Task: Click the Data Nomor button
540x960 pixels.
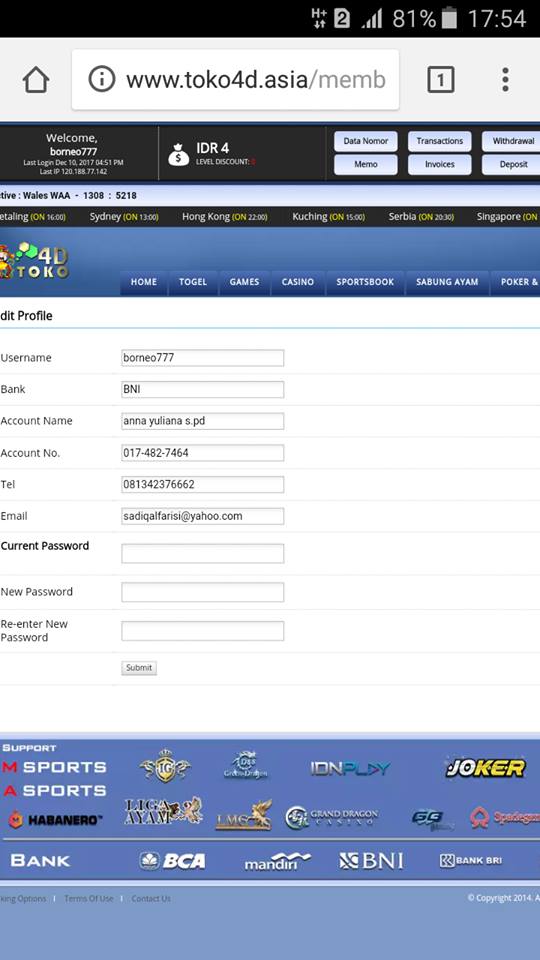Action: pyautogui.click(x=366, y=141)
